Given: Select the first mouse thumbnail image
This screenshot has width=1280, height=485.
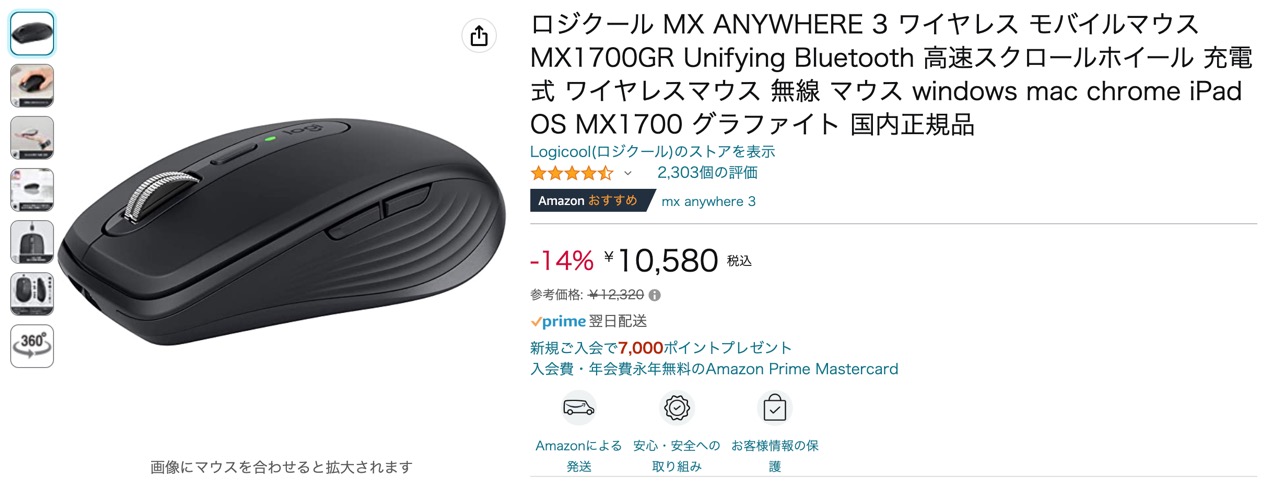Looking at the screenshot, I should [x=32, y=33].
